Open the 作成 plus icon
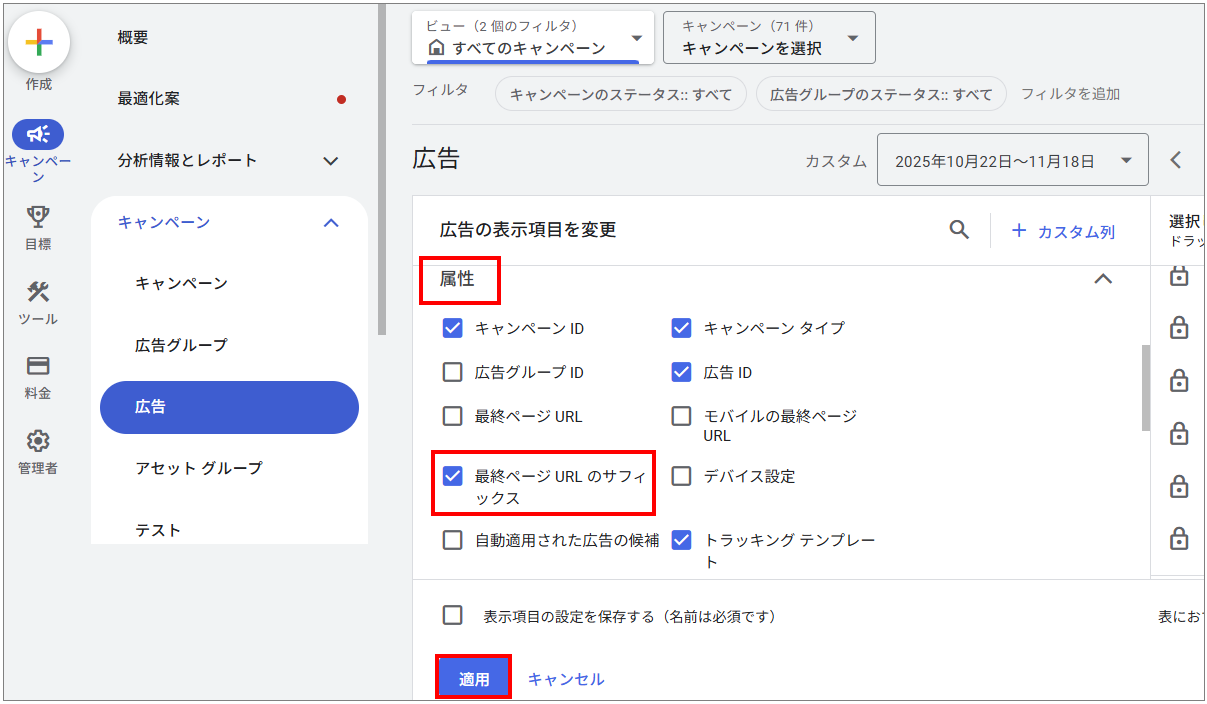 click(x=38, y=42)
